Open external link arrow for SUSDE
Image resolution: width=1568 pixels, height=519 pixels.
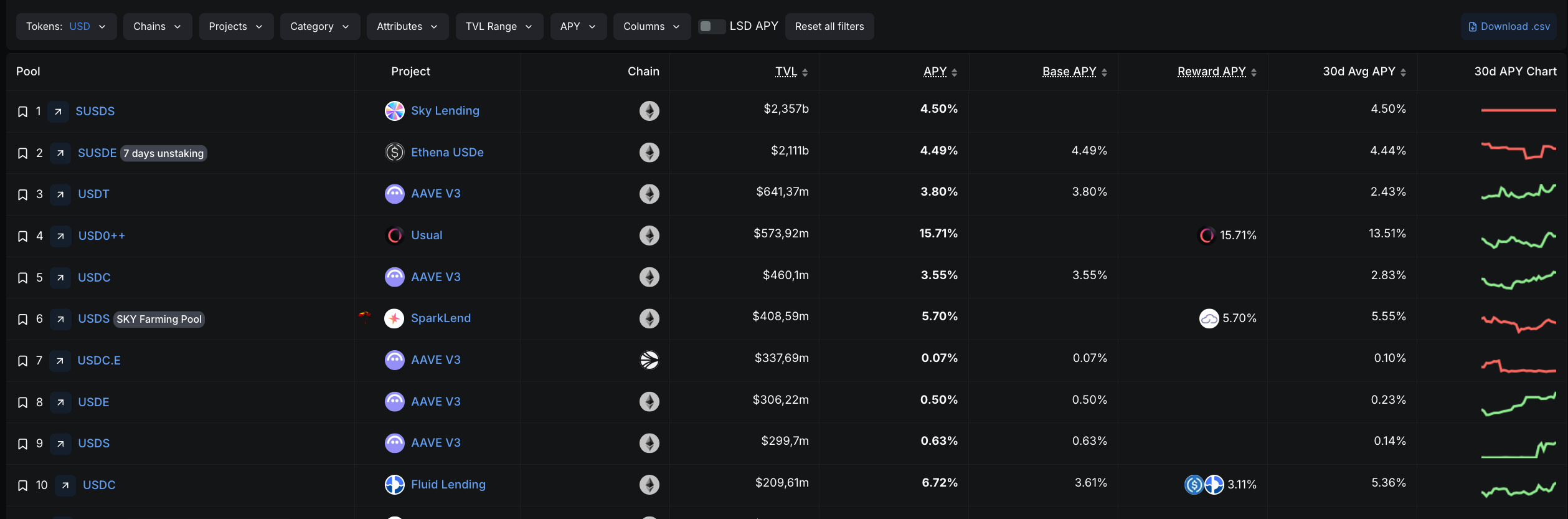click(x=60, y=153)
